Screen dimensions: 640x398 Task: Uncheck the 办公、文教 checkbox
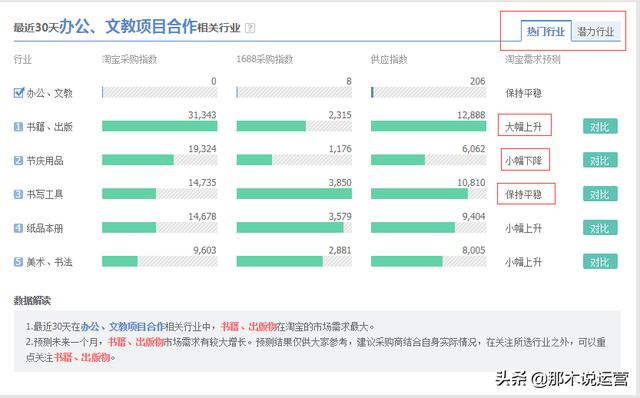point(18,93)
